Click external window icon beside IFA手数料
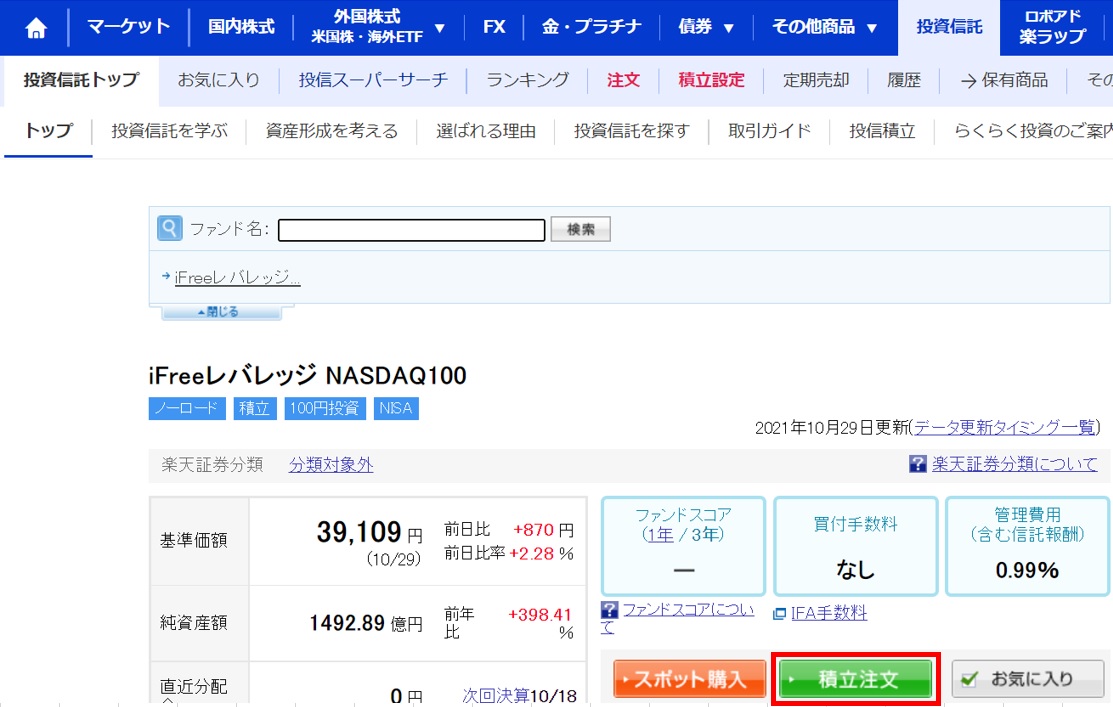Screen dimensions: 1113x707 [779, 613]
